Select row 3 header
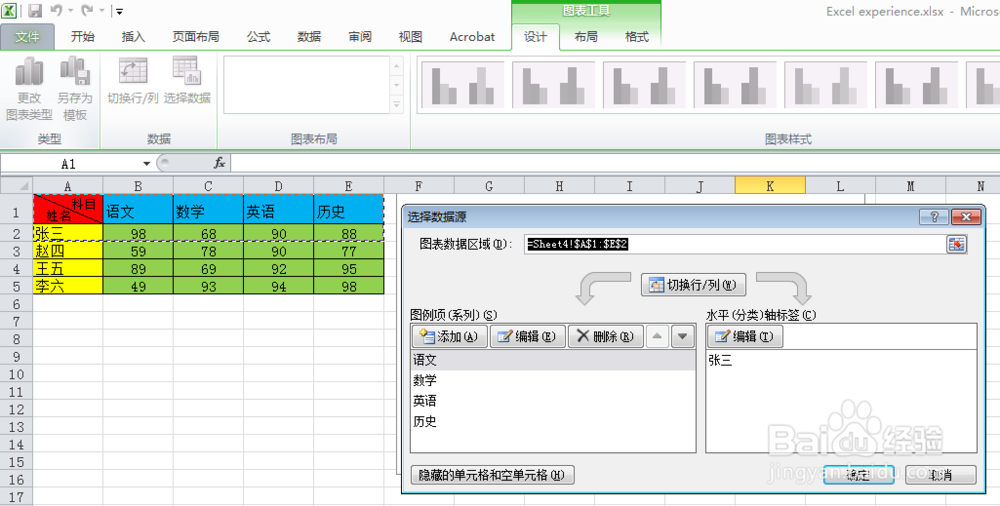Screen dimensions: 1000x506 (x=17, y=251)
